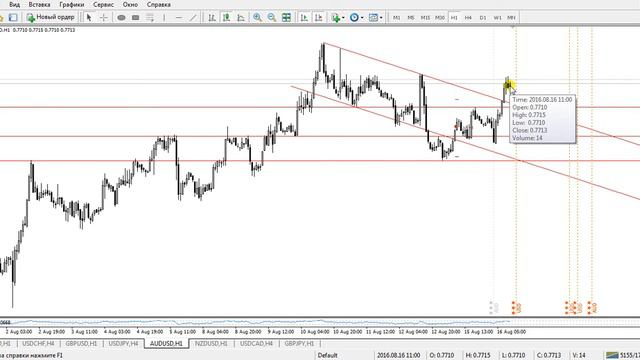This screenshot has height=360, width=640.
Task: Switch to W1 timeframe
Action: tap(497, 18)
